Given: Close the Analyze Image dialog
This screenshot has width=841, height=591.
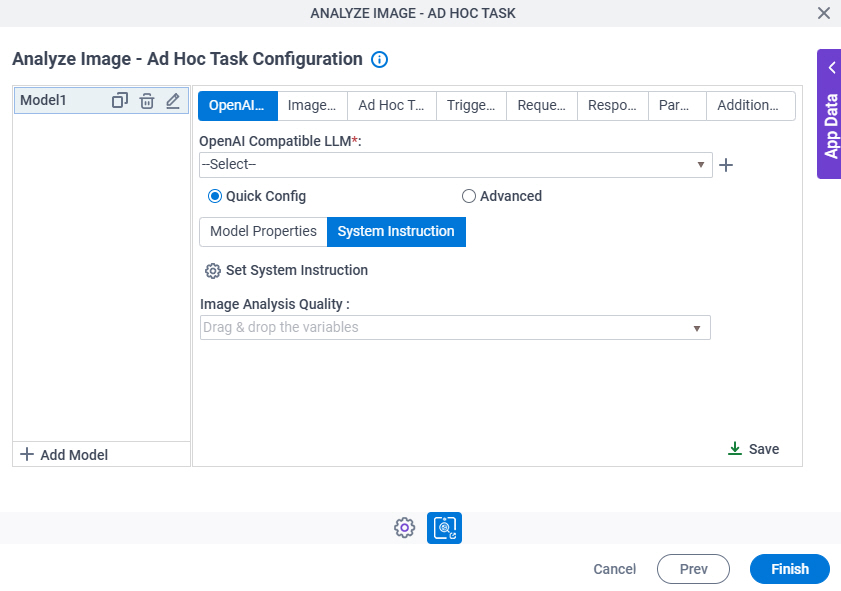Looking at the screenshot, I should 824,13.
